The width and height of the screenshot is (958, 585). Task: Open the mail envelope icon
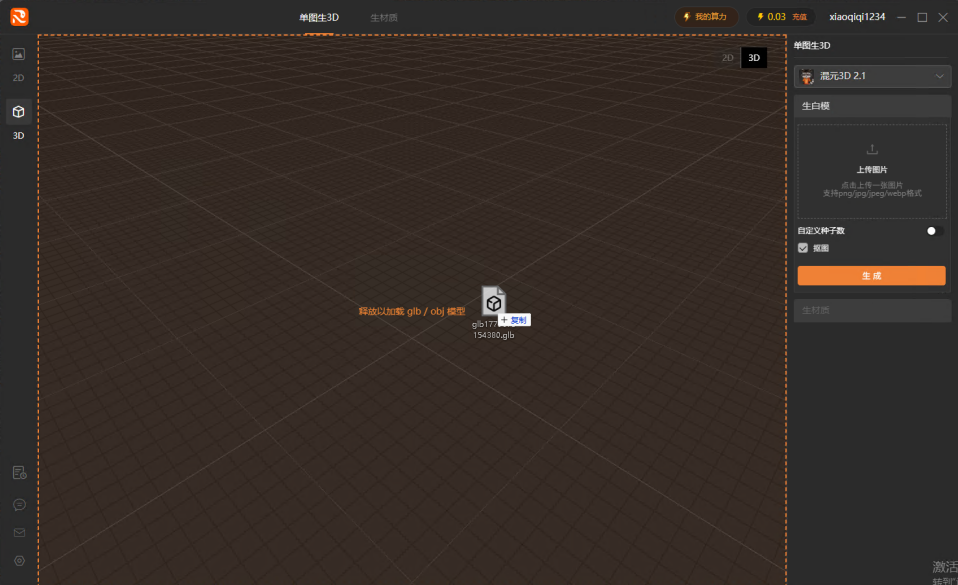pyautogui.click(x=19, y=532)
